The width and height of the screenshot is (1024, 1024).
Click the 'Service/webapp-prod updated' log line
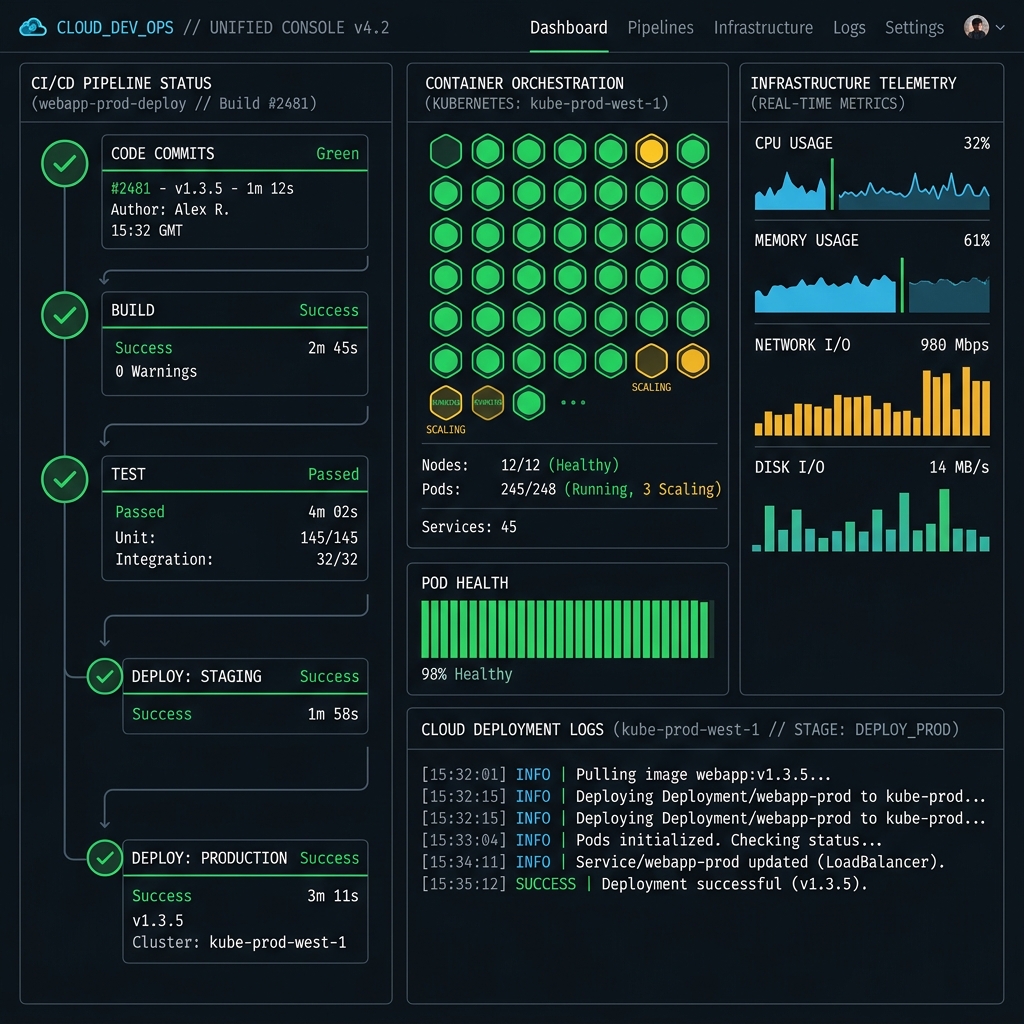pos(683,862)
